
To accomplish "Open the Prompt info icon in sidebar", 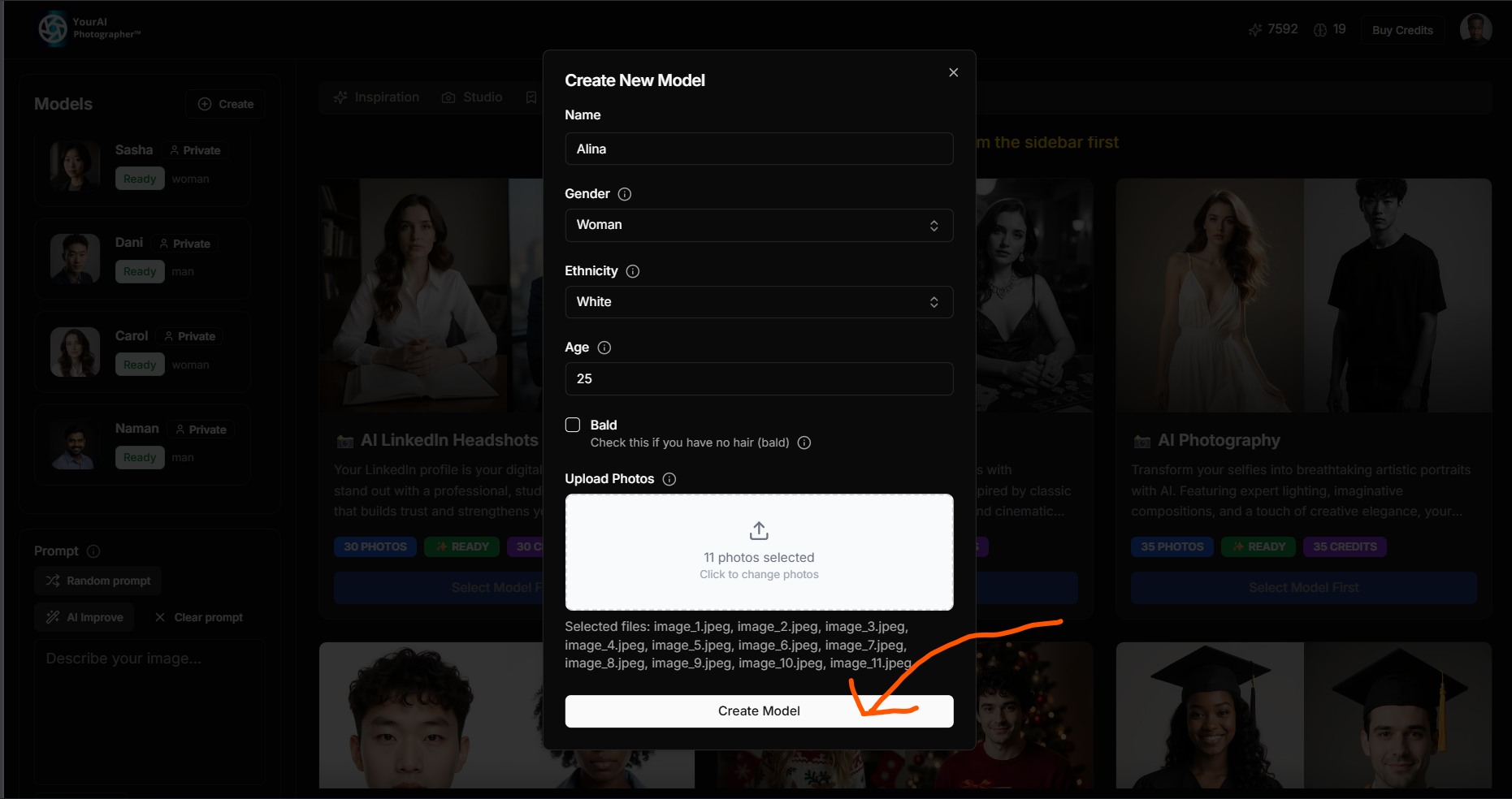I will click(95, 551).
